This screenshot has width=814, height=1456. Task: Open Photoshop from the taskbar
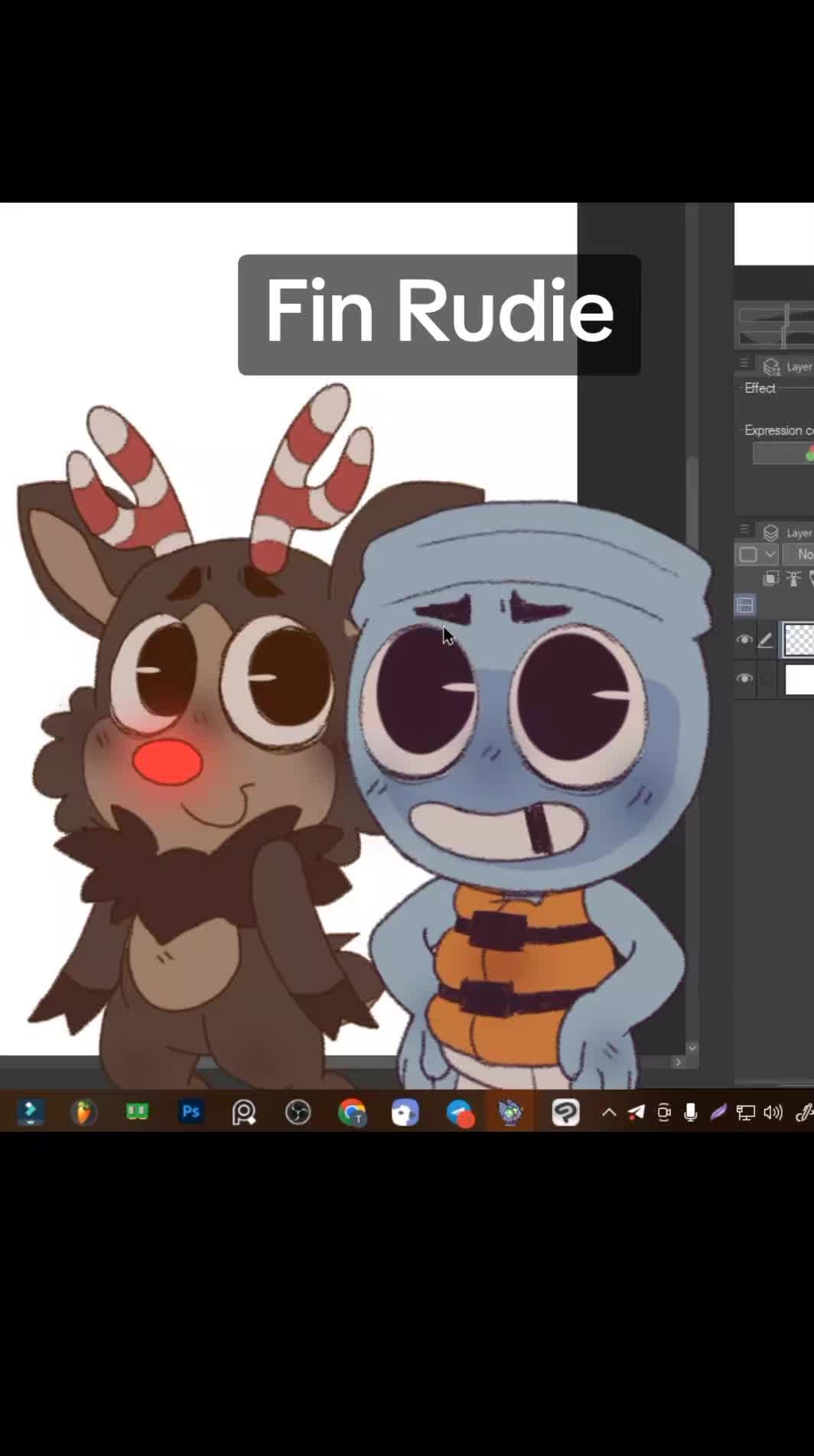click(x=190, y=1111)
